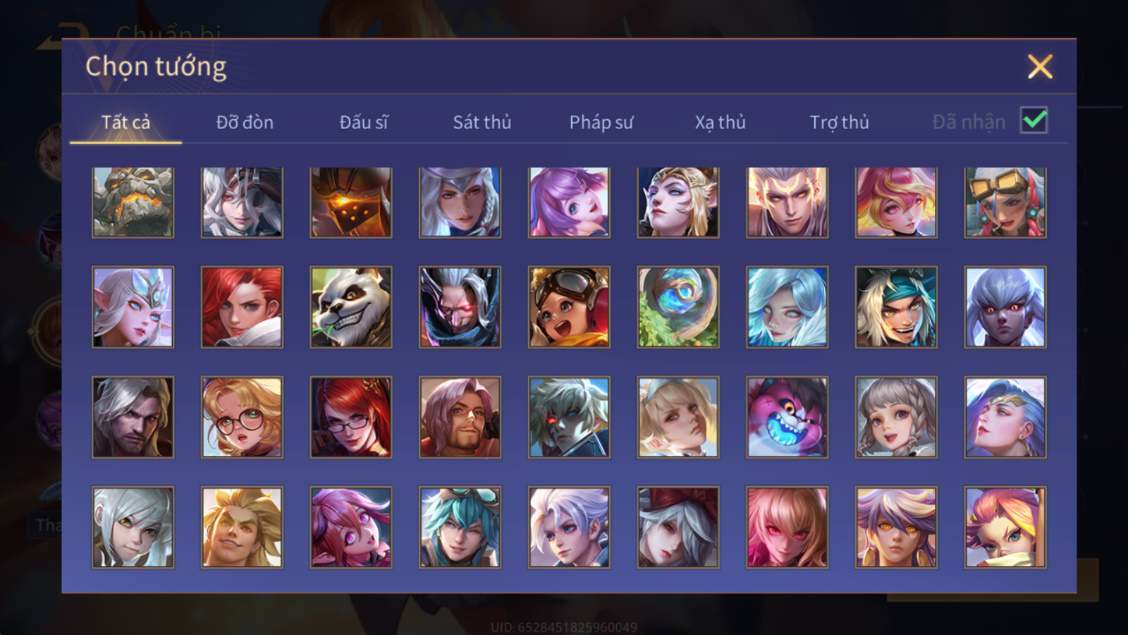Select the armored hero with glowing orange visor
The image size is (1128, 635).
tap(351, 202)
